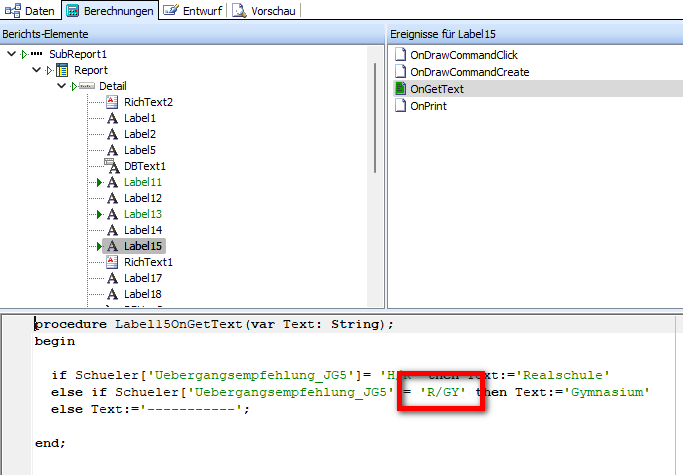Screen dimensions: 683x475
Task: Click the DBText1 data-text icon
Action: point(112,166)
